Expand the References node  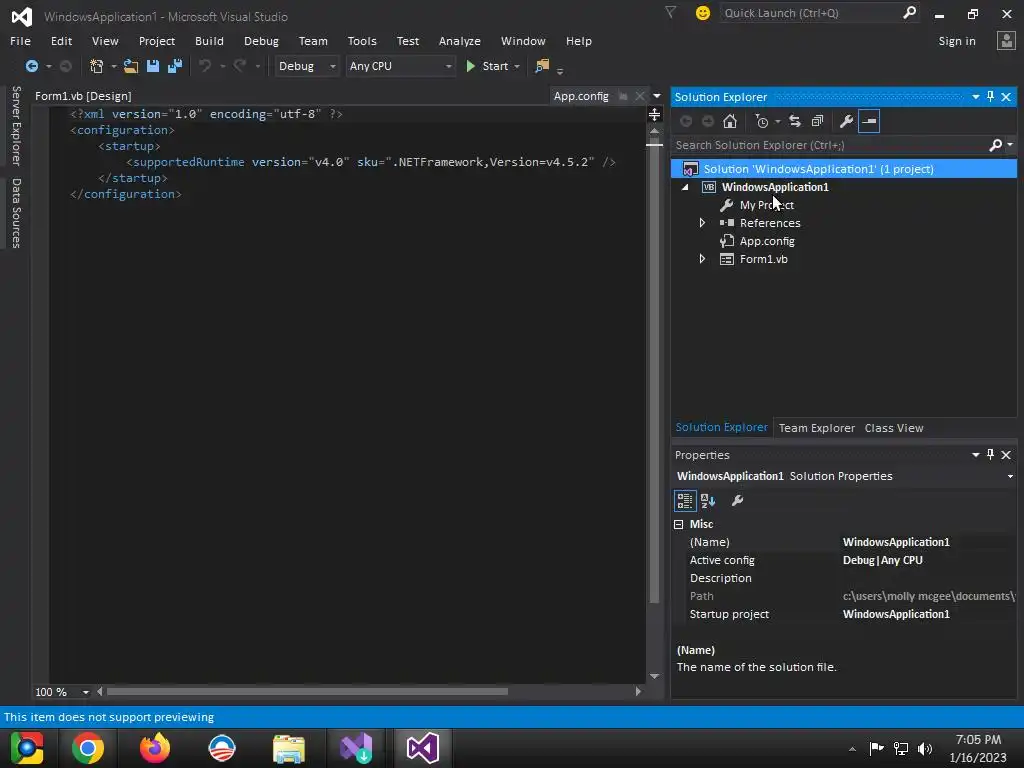702,223
